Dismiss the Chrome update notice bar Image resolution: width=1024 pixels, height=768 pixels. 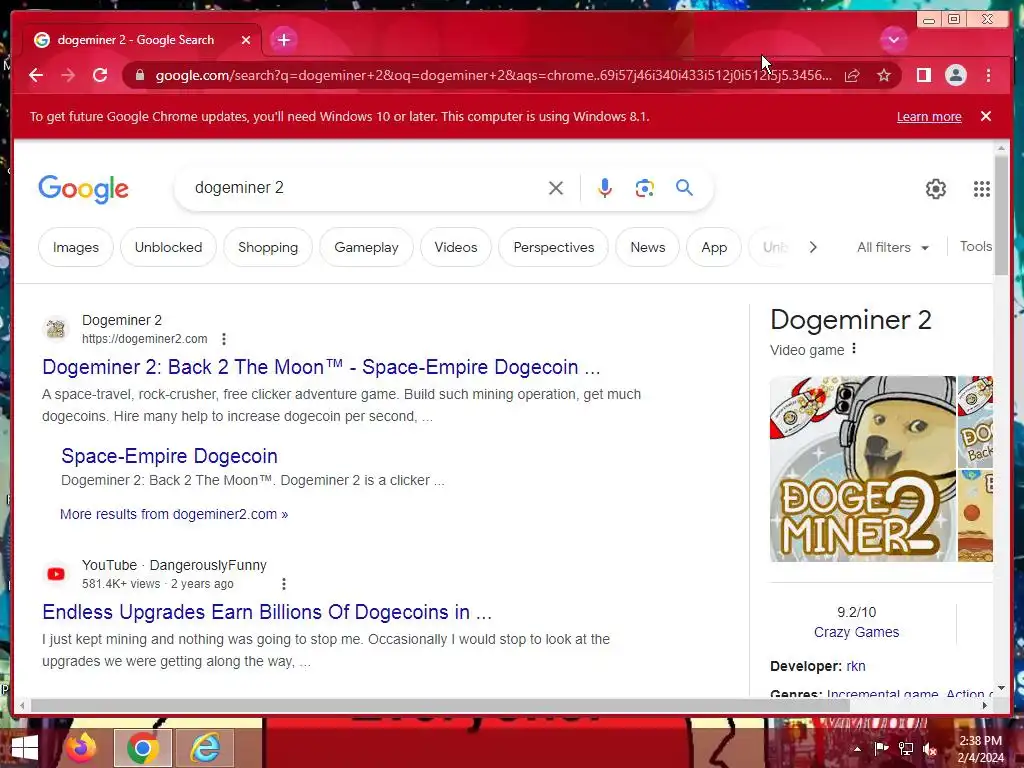click(x=985, y=116)
